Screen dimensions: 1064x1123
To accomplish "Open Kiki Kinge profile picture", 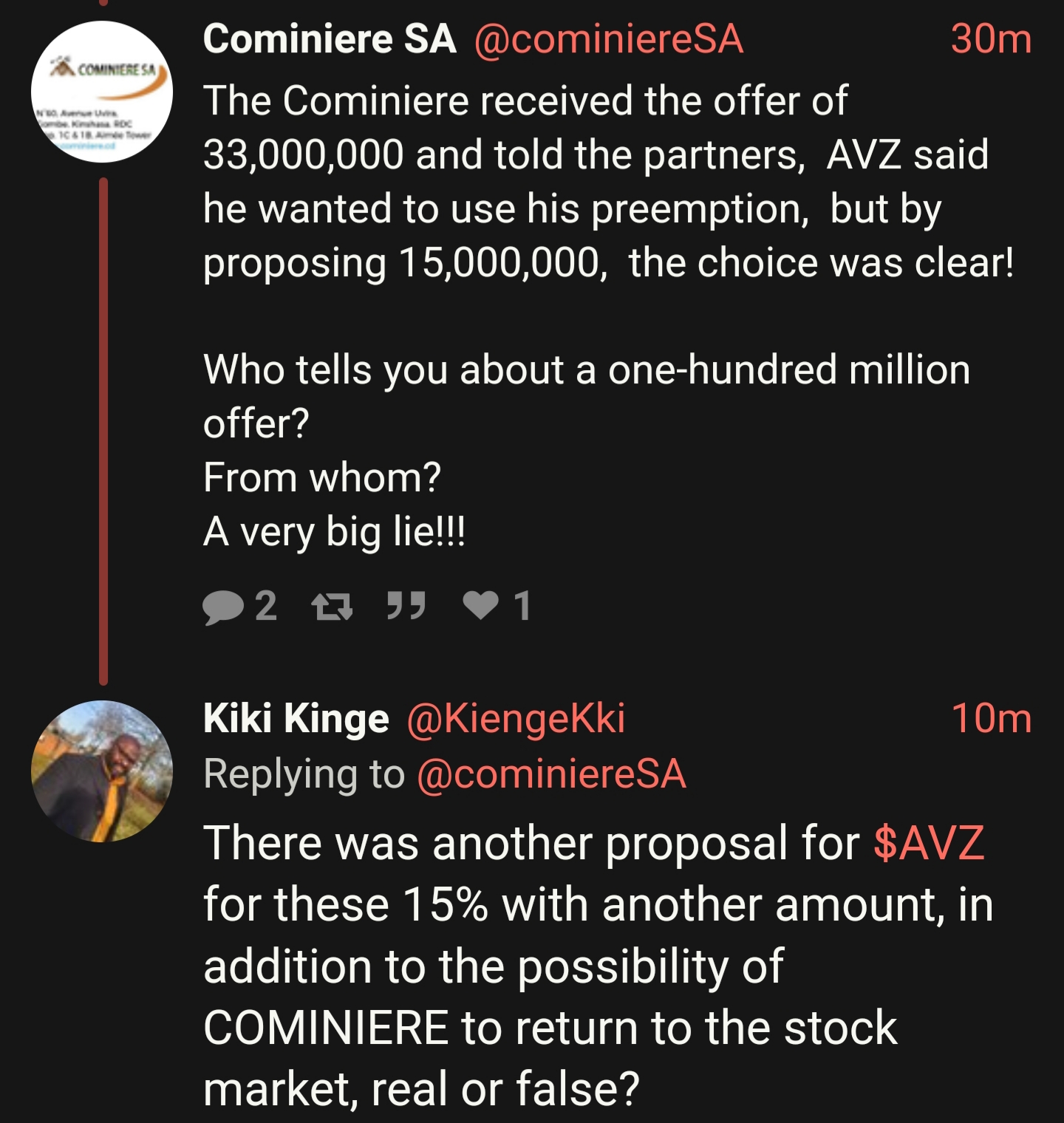I will click(x=102, y=771).
